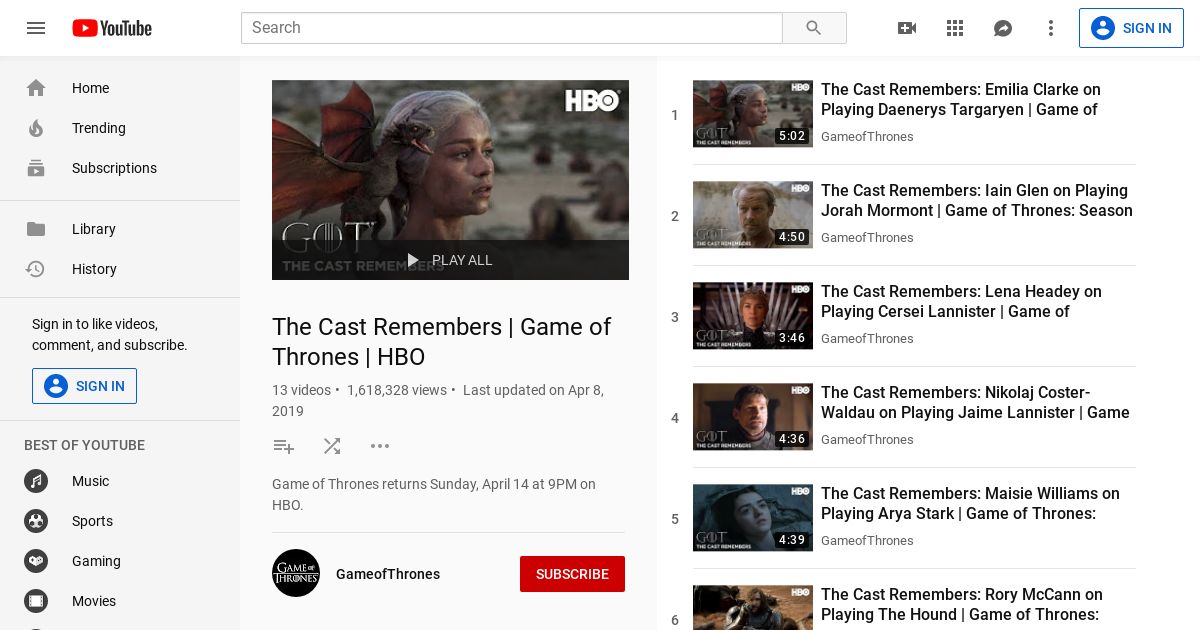Image resolution: width=1200 pixels, height=630 pixels.
Task: Click GameofThrones under the Maisie Williams video
Action: pos(867,541)
